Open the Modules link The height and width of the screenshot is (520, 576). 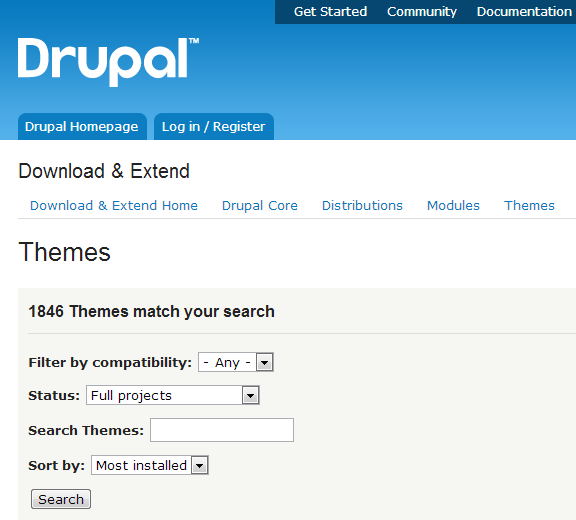click(x=453, y=206)
